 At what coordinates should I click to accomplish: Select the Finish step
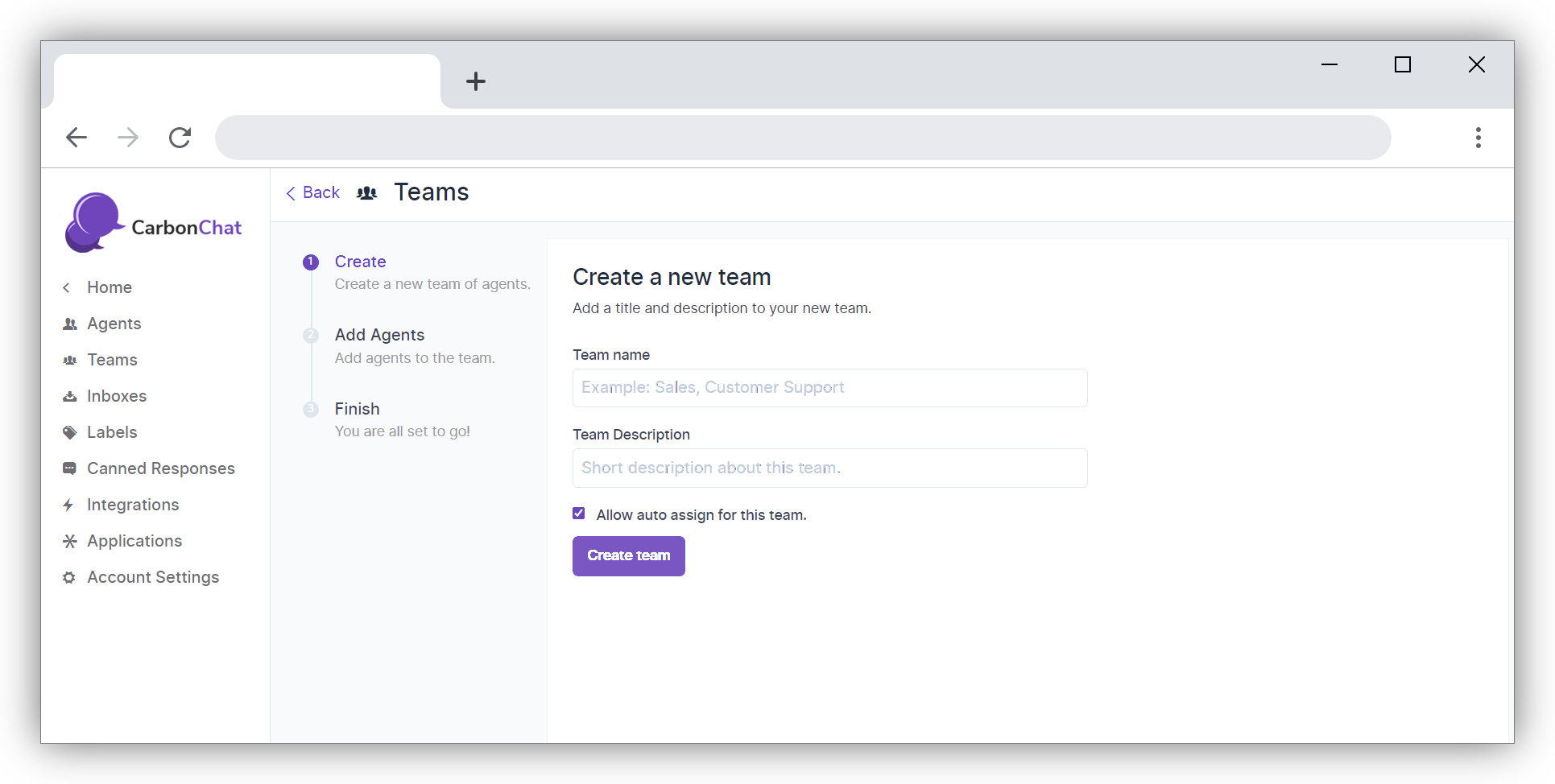click(357, 409)
